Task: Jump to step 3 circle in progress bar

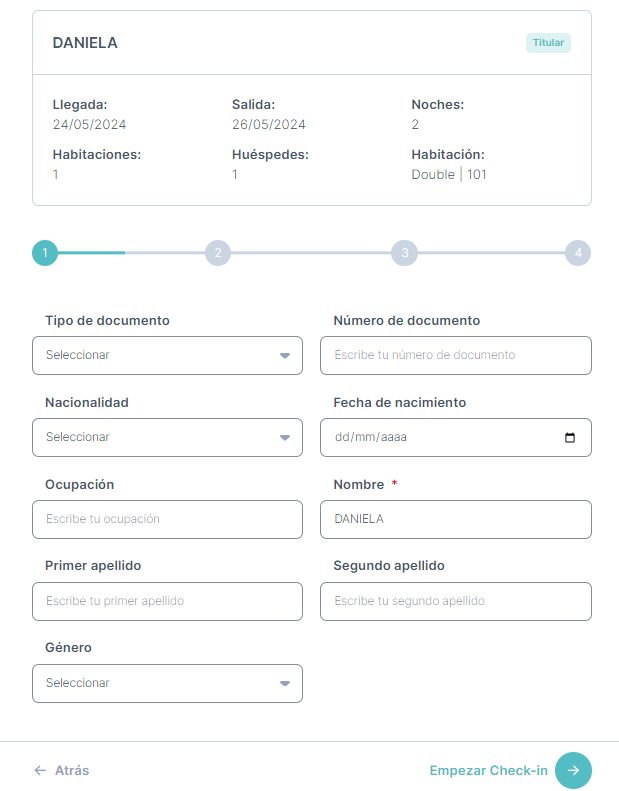Action: click(405, 253)
